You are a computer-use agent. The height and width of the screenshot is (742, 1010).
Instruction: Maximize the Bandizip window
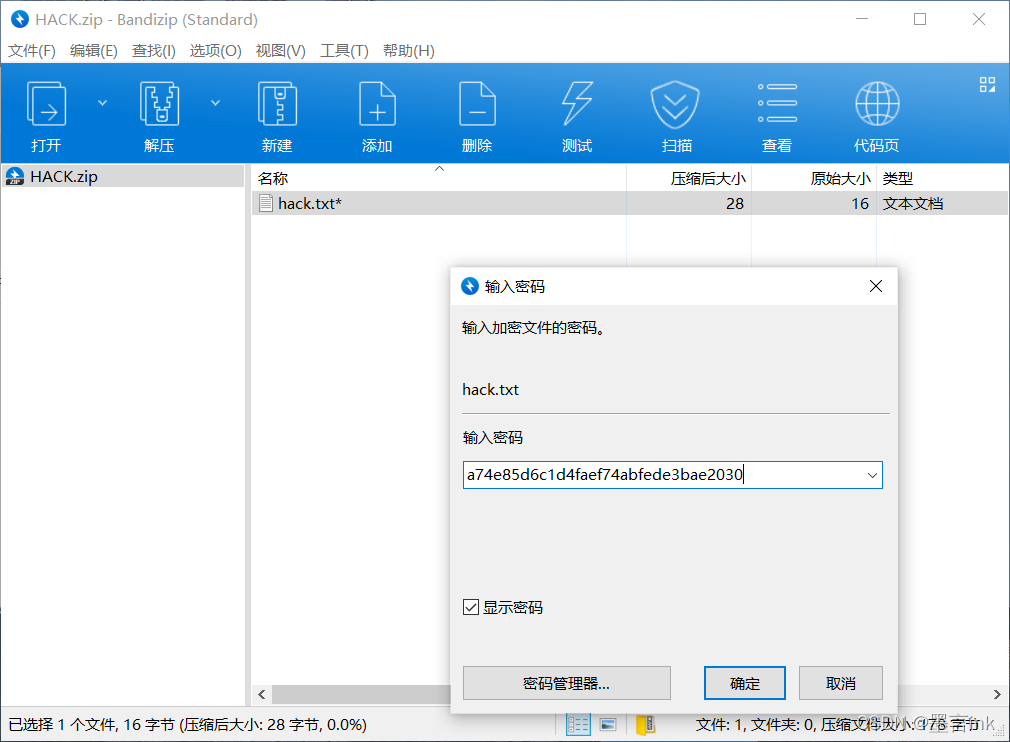tap(920, 19)
